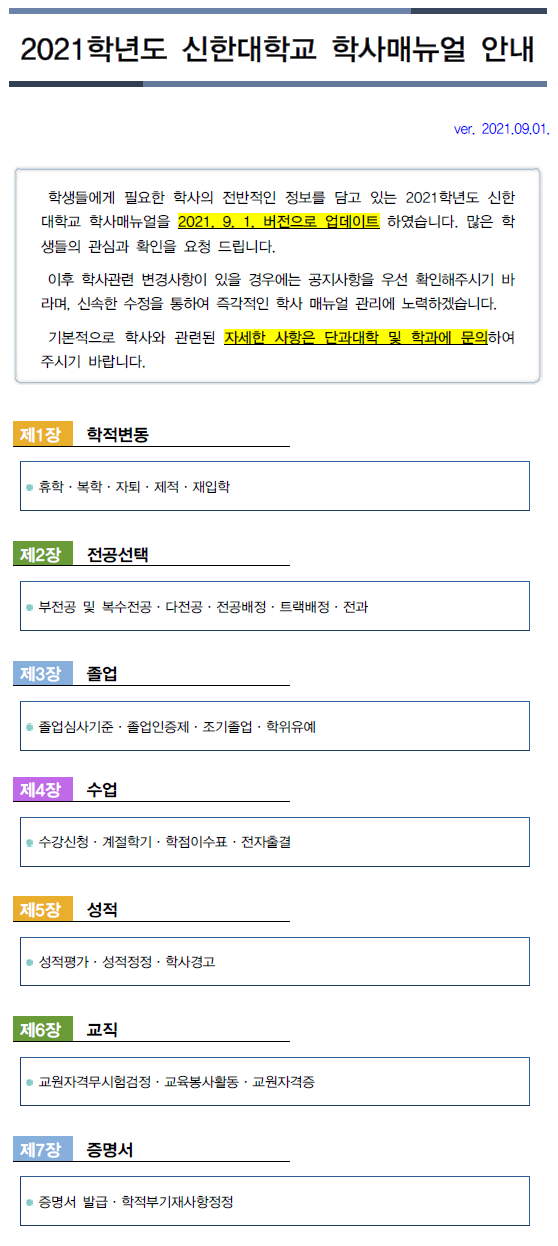
Task: Click highlighted text 2021. 9. 1. 버전으로 업데이트
Action: coord(278,221)
